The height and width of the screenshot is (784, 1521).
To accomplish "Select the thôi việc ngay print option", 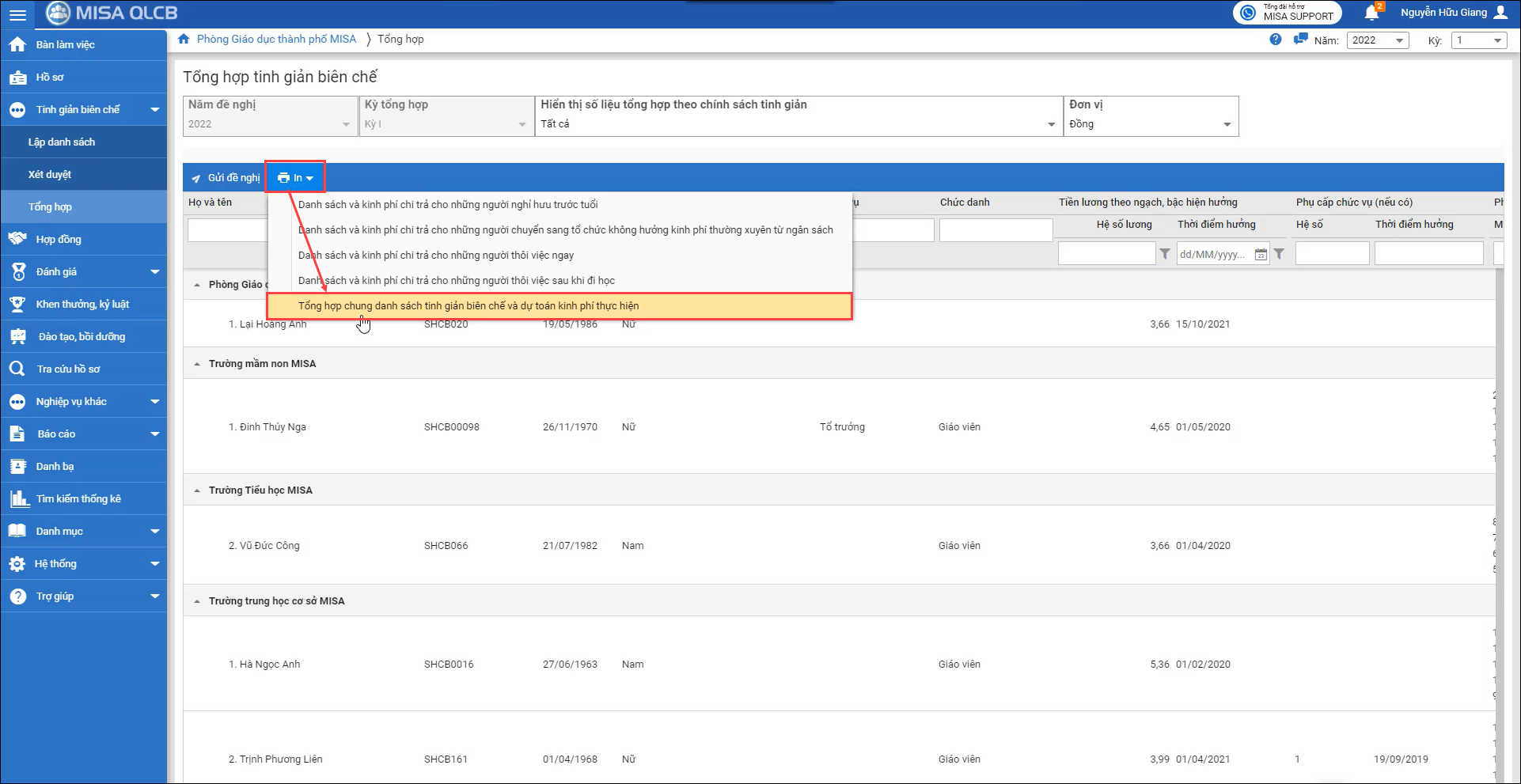I will pyautogui.click(x=436, y=256).
